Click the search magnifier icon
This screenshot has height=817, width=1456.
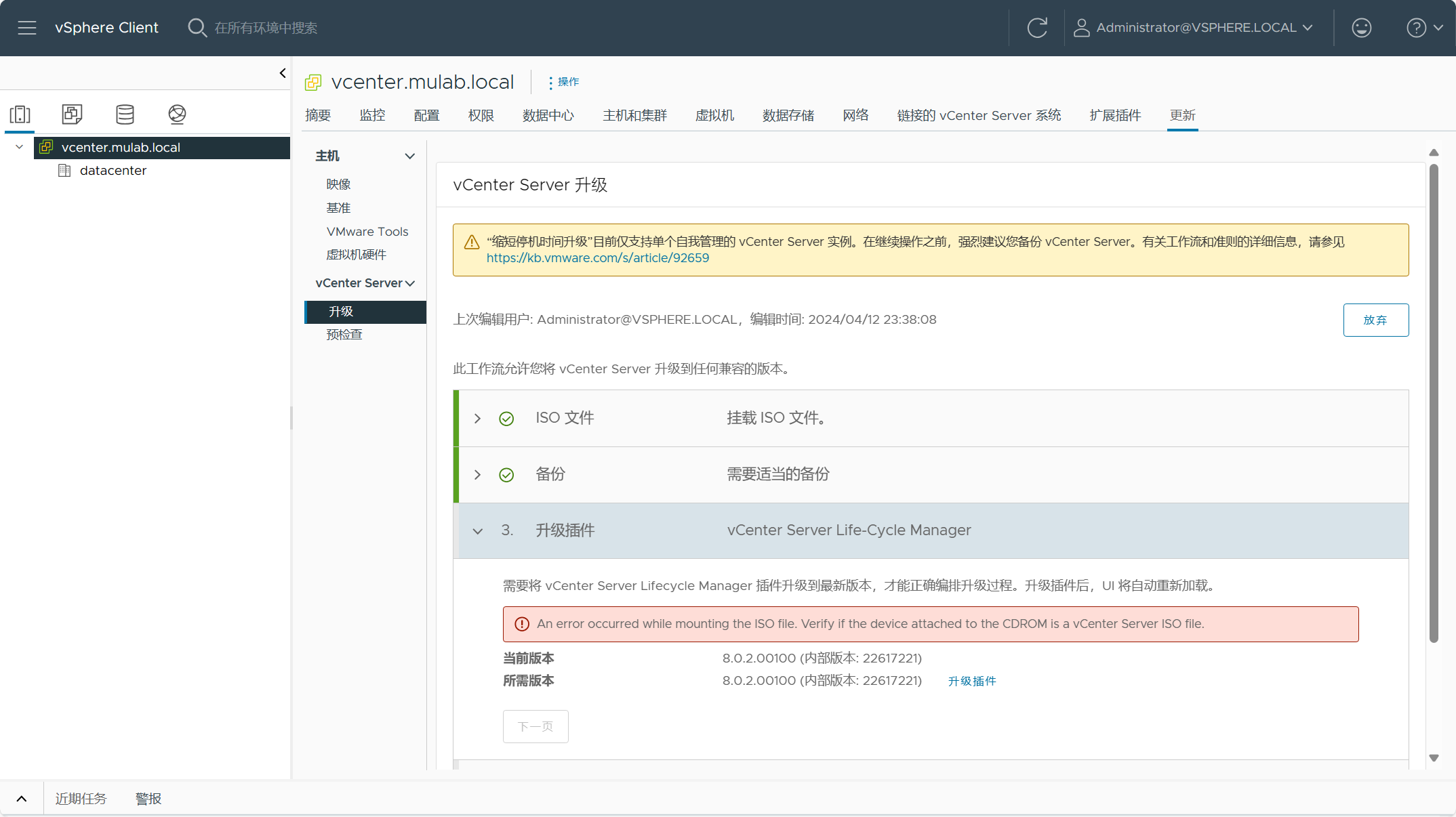coord(197,28)
